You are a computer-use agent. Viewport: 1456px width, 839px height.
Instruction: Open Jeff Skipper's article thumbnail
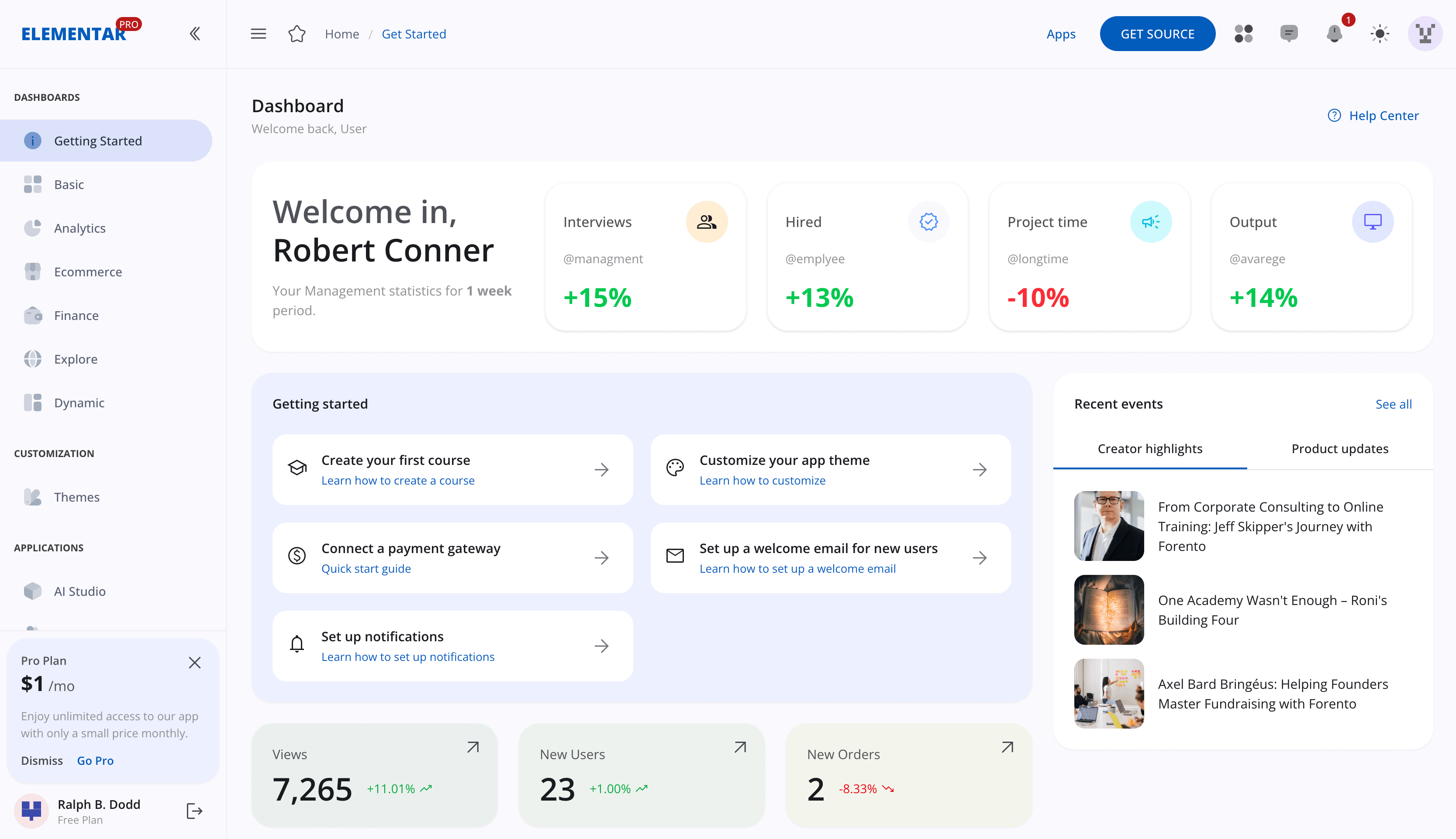[x=1108, y=526]
